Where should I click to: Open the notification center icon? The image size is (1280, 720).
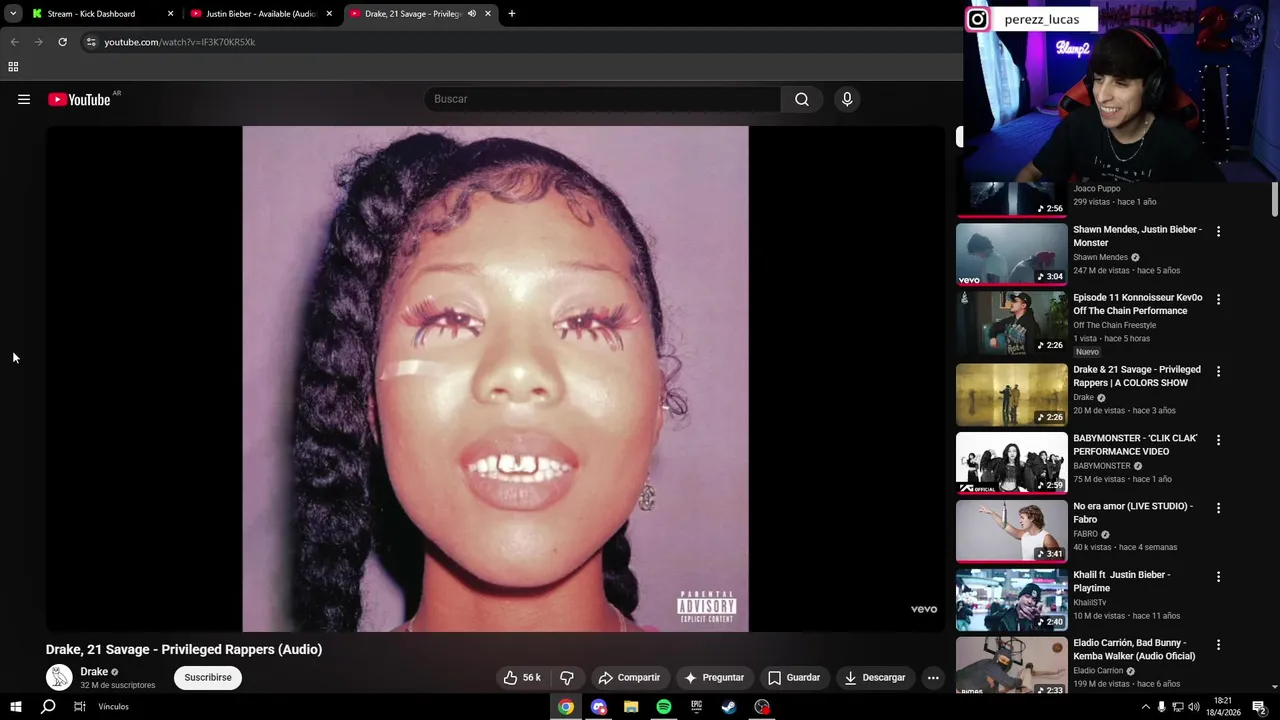pos(1259,707)
